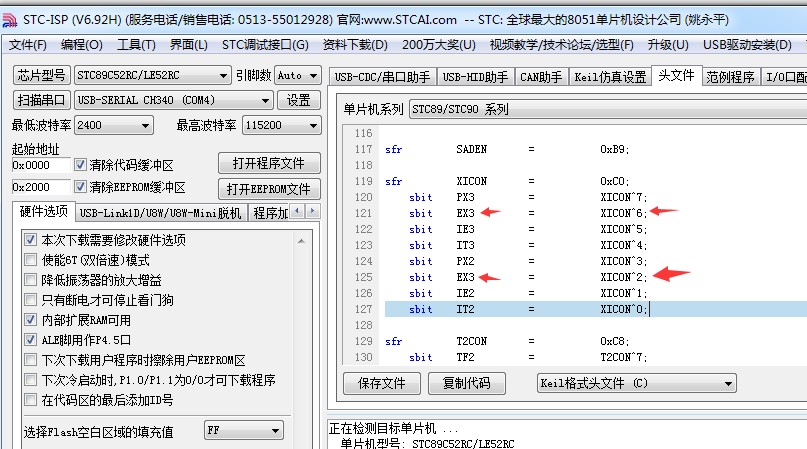Toggle 内部扩展RAM可用 checkbox

[x=30, y=320]
